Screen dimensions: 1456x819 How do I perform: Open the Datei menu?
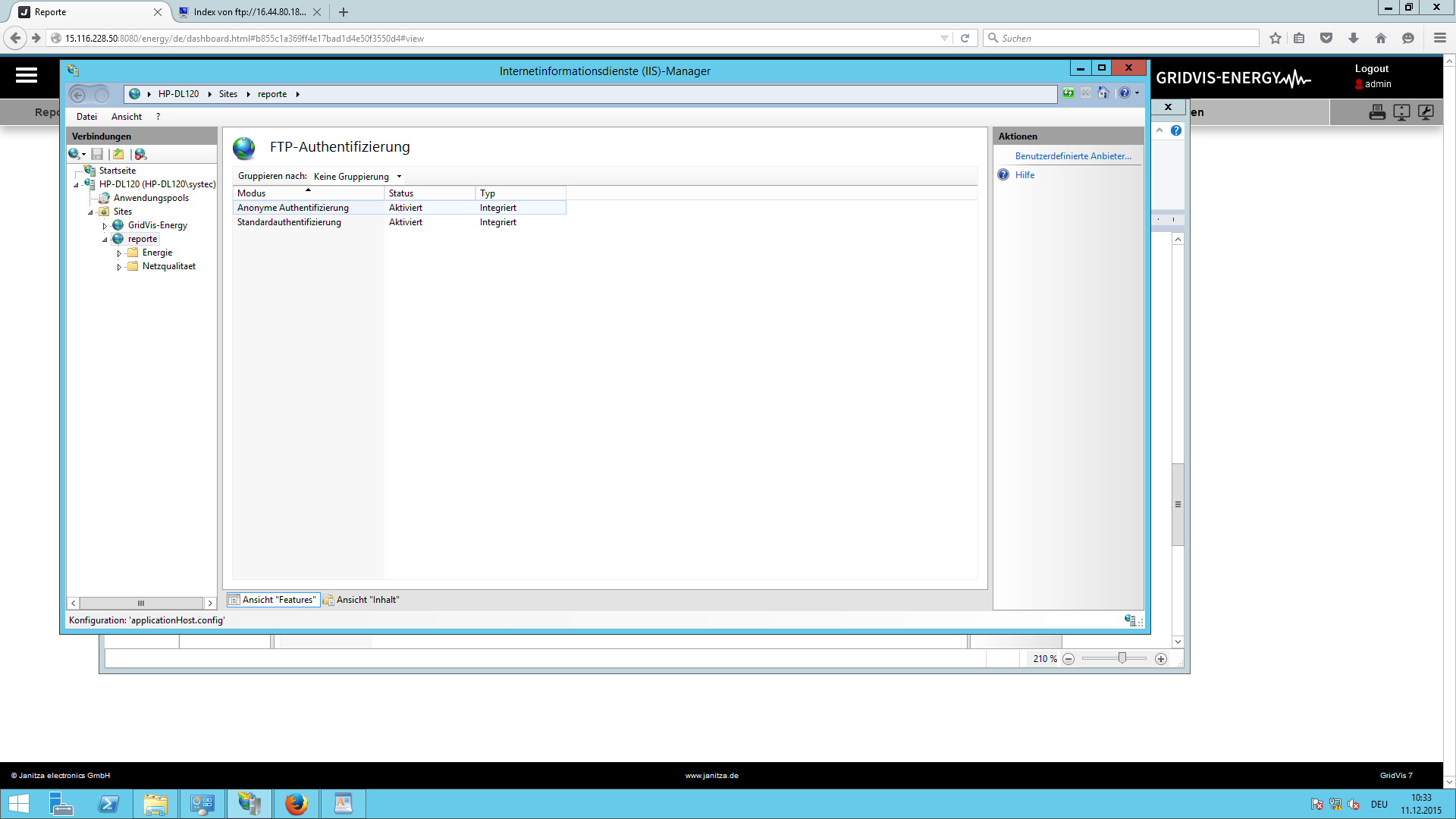point(86,117)
